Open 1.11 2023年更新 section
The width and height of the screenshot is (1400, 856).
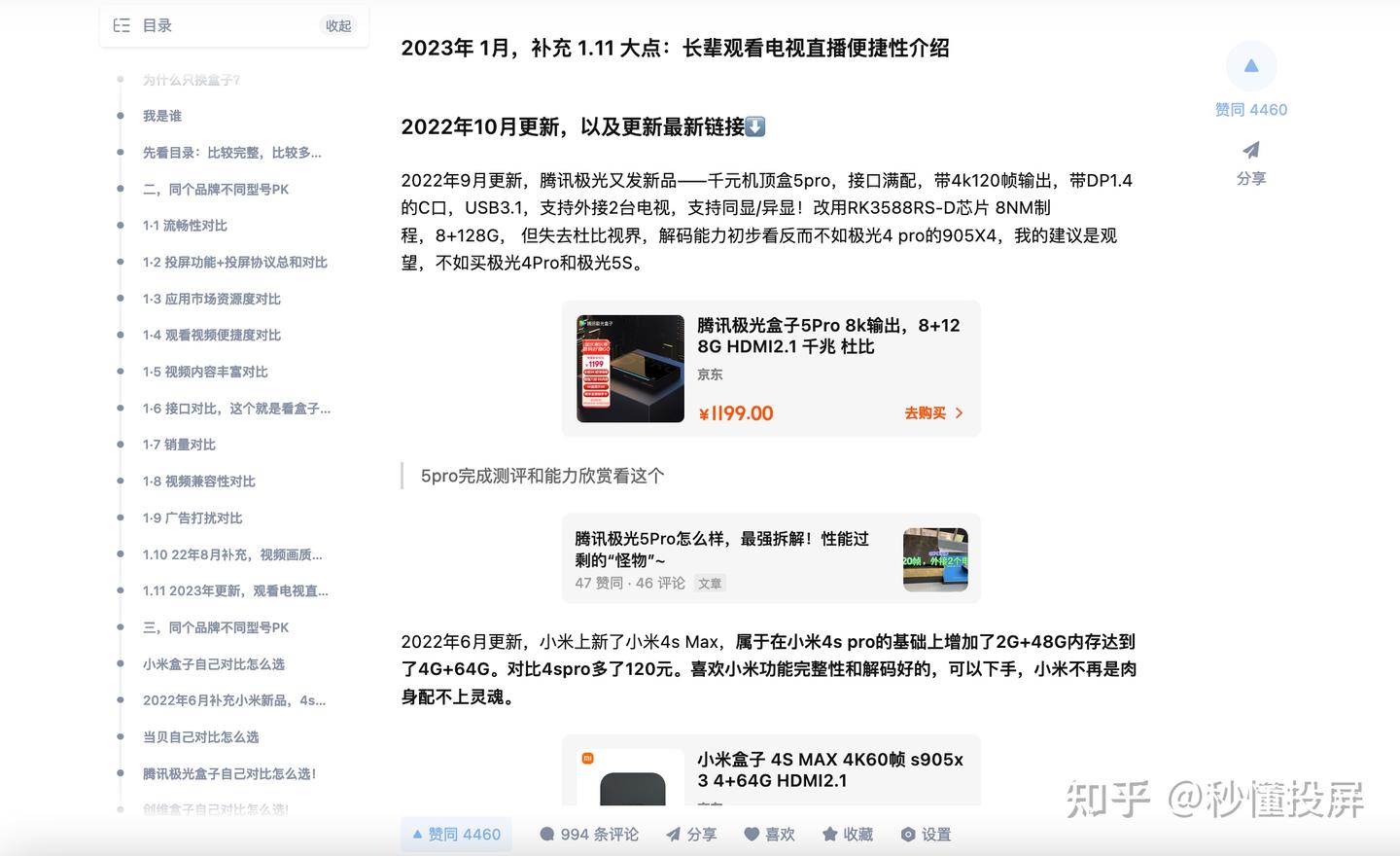(x=235, y=591)
